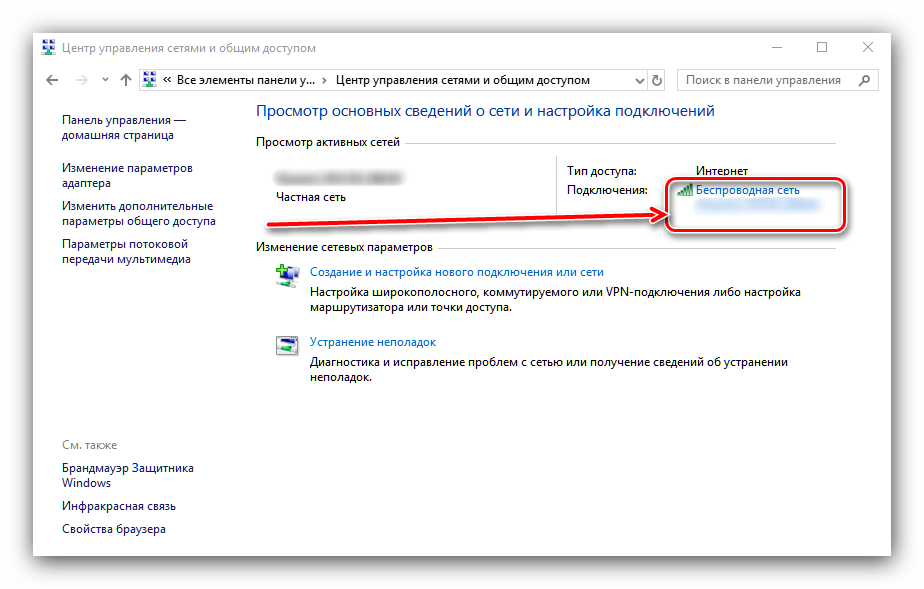This screenshot has width=924, height=589.
Task: Open the address bar history dropdown
Action: pyautogui.click(x=639, y=81)
